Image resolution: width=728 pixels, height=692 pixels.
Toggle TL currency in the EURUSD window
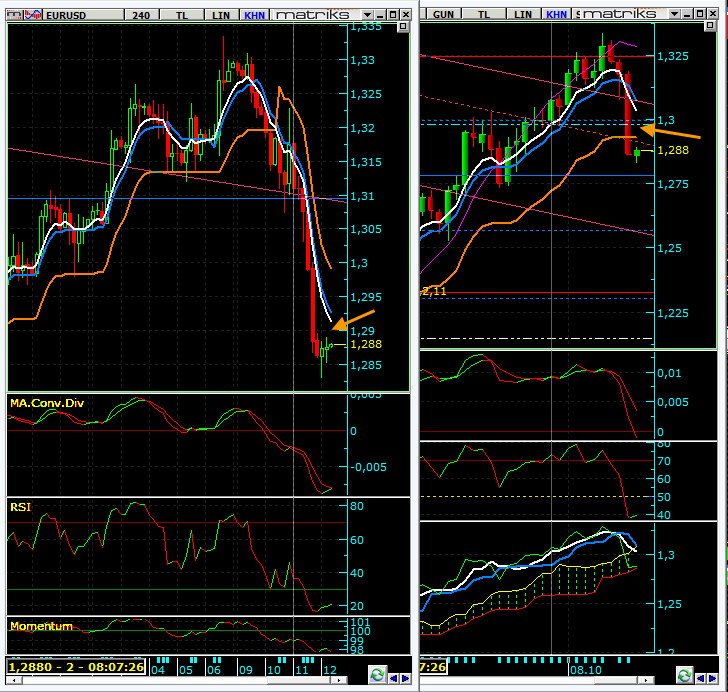click(x=182, y=15)
